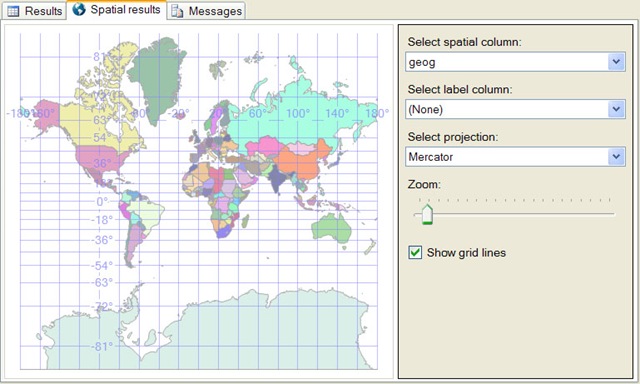Viewport: 640px width, 384px height.
Task: Uncheck the Show grid lines checkbox
Action: (x=415, y=253)
